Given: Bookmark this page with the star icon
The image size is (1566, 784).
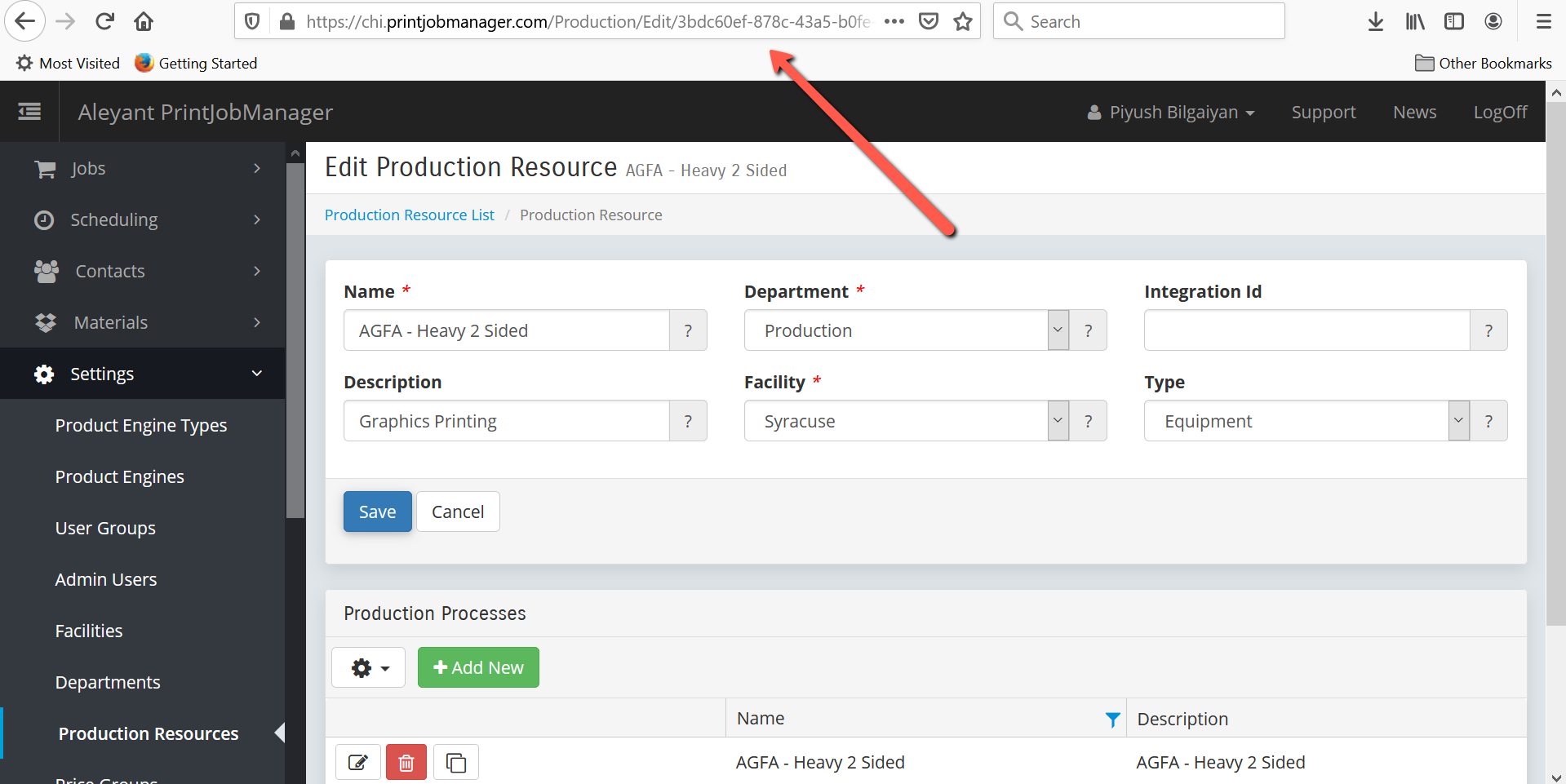Looking at the screenshot, I should tap(963, 21).
